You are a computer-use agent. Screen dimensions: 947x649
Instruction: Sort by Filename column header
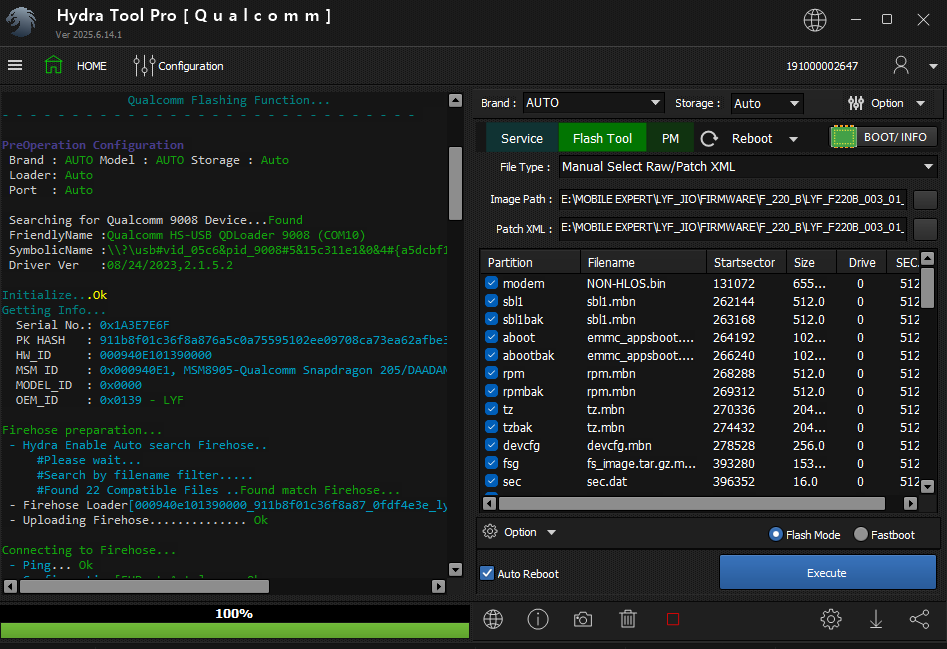pyautogui.click(x=644, y=263)
